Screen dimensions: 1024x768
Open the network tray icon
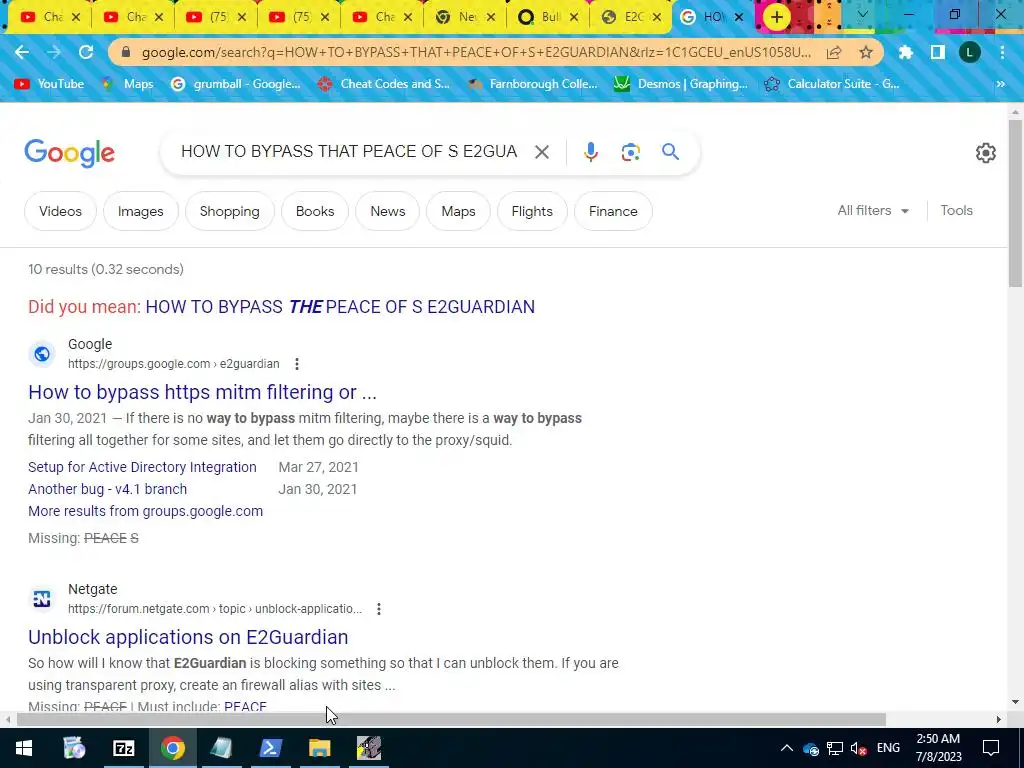(x=835, y=748)
